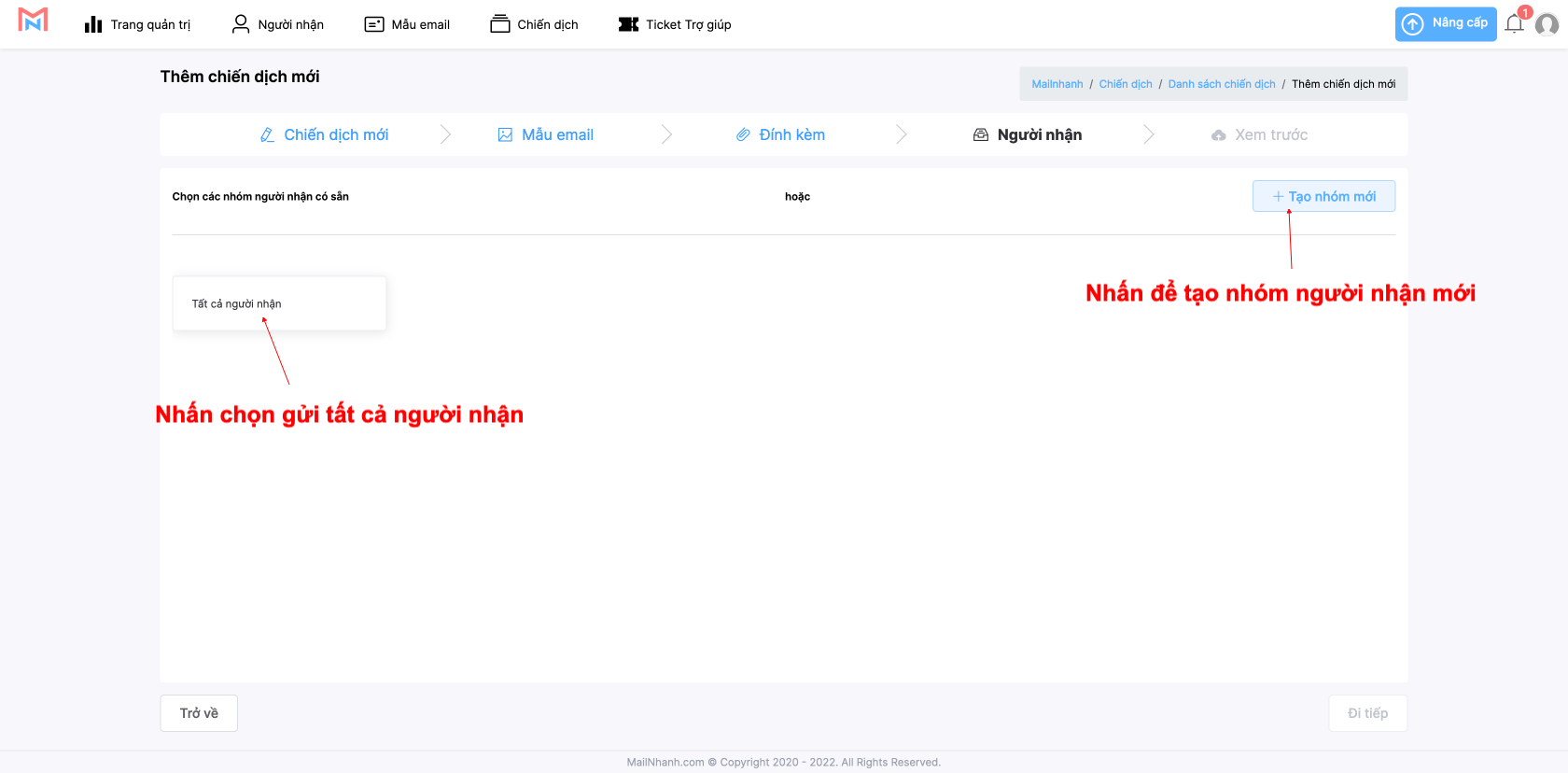The width and height of the screenshot is (1568, 773).
Task: Click the Người nhận person icon
Action: tap(241, 24)
